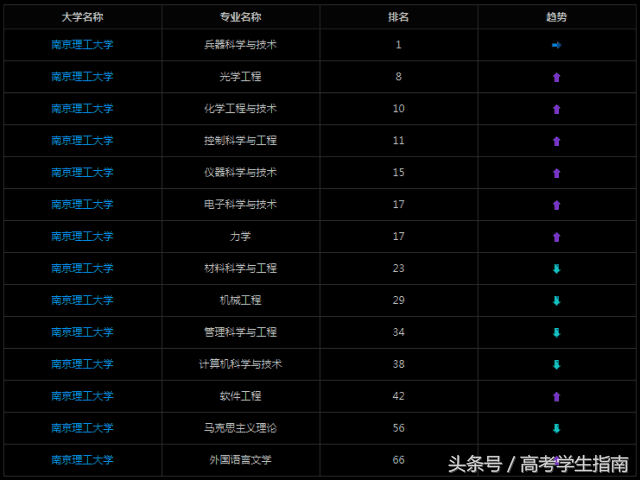640x480 pixels.
Task: Open 南京理工大学 link in the 仪器科学与技术 row
Action: point(82,172)
